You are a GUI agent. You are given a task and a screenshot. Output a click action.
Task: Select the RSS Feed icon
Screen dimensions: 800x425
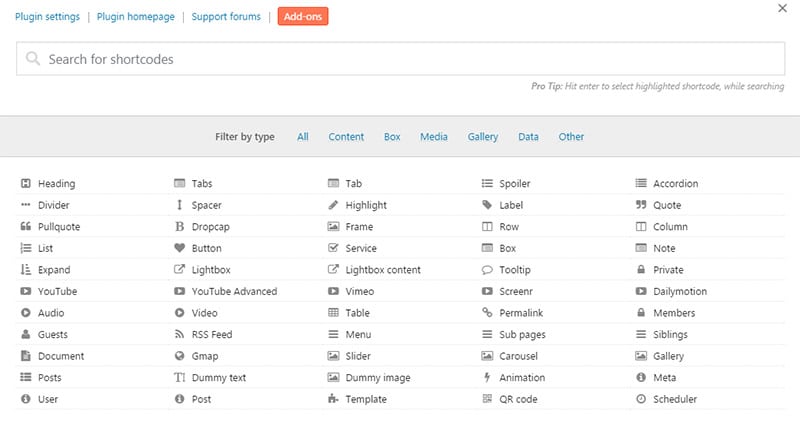(180, 335)
